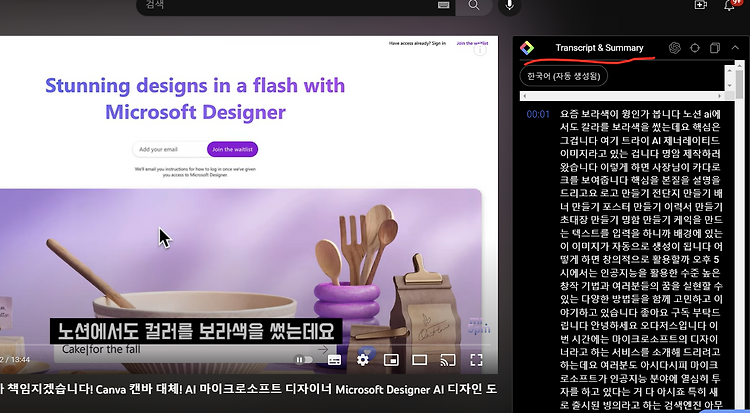Click the video title mentioning Microsoft Designer
The height and width of the screenshot is (413, 750).
pos(249,390)
